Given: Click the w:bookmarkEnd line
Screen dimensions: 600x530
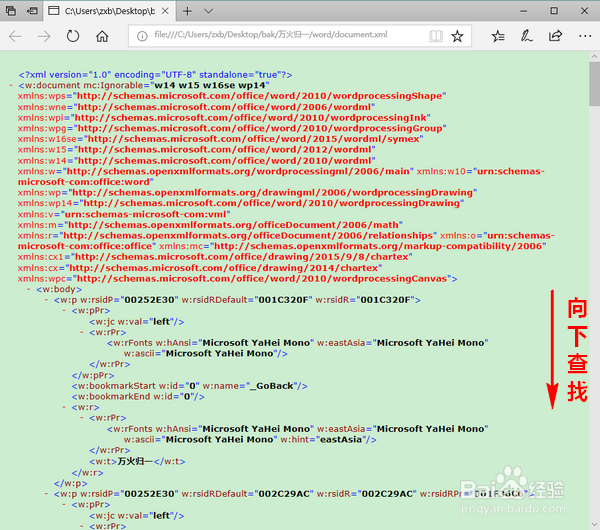Looking at the screenshot, I should [138, 396].
